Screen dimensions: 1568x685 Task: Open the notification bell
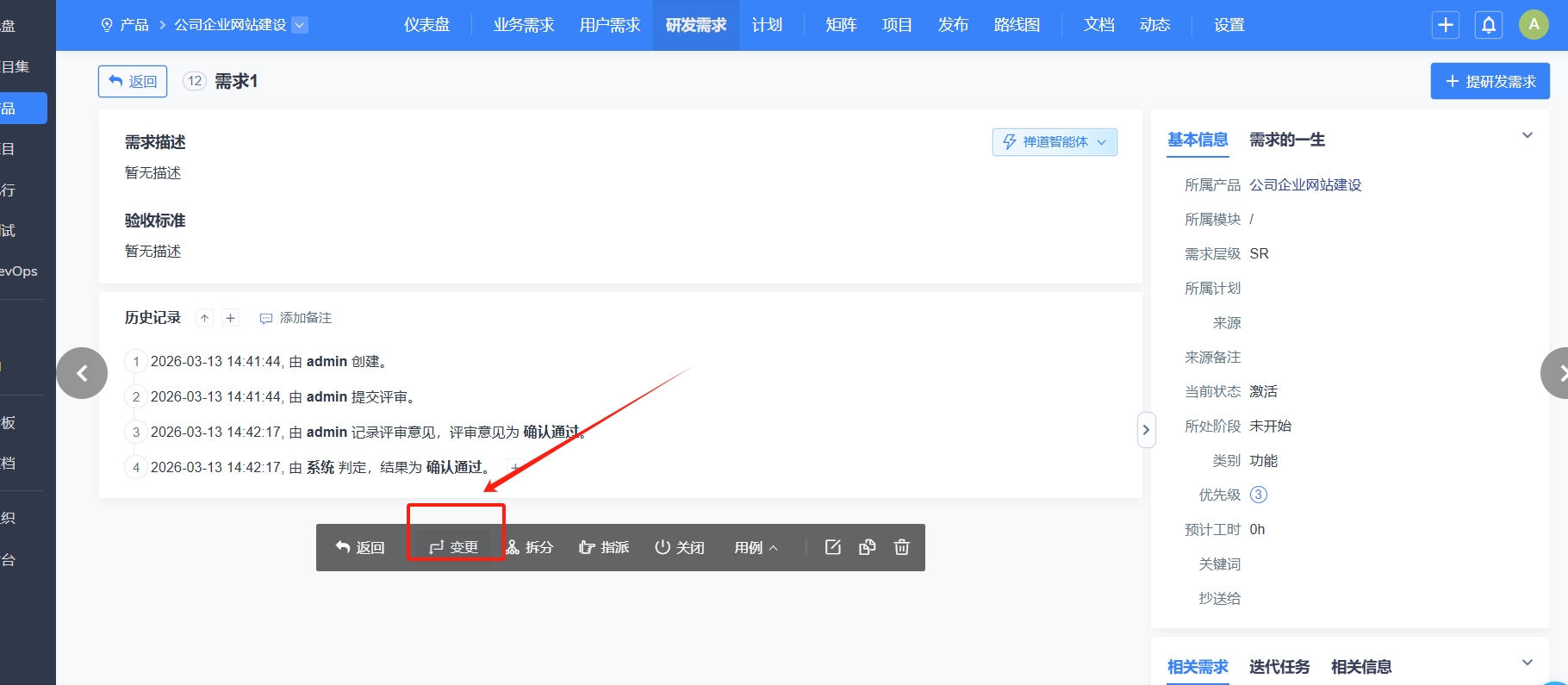pyautogui.click(x=1489, y=25)
